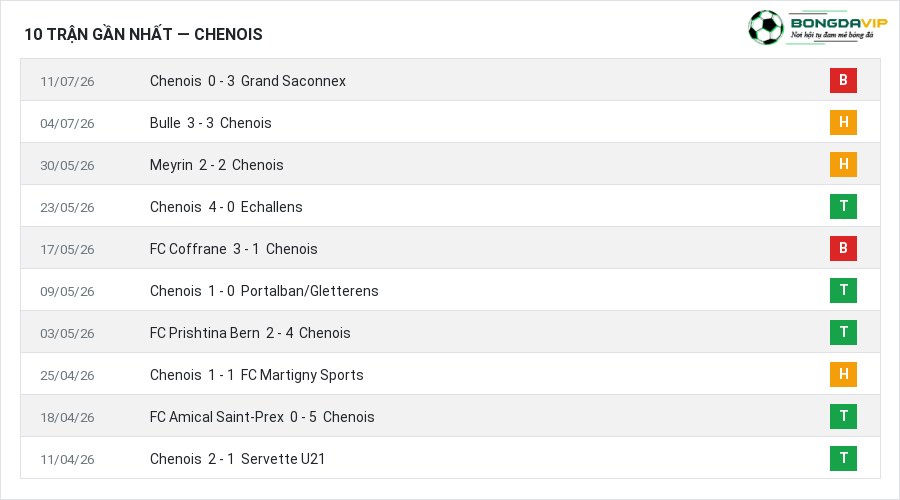Viewport: 900px width, 500px height.
Task: Click the green T badge for FC Amical Saint-Prex match
Action: [843, 416]
